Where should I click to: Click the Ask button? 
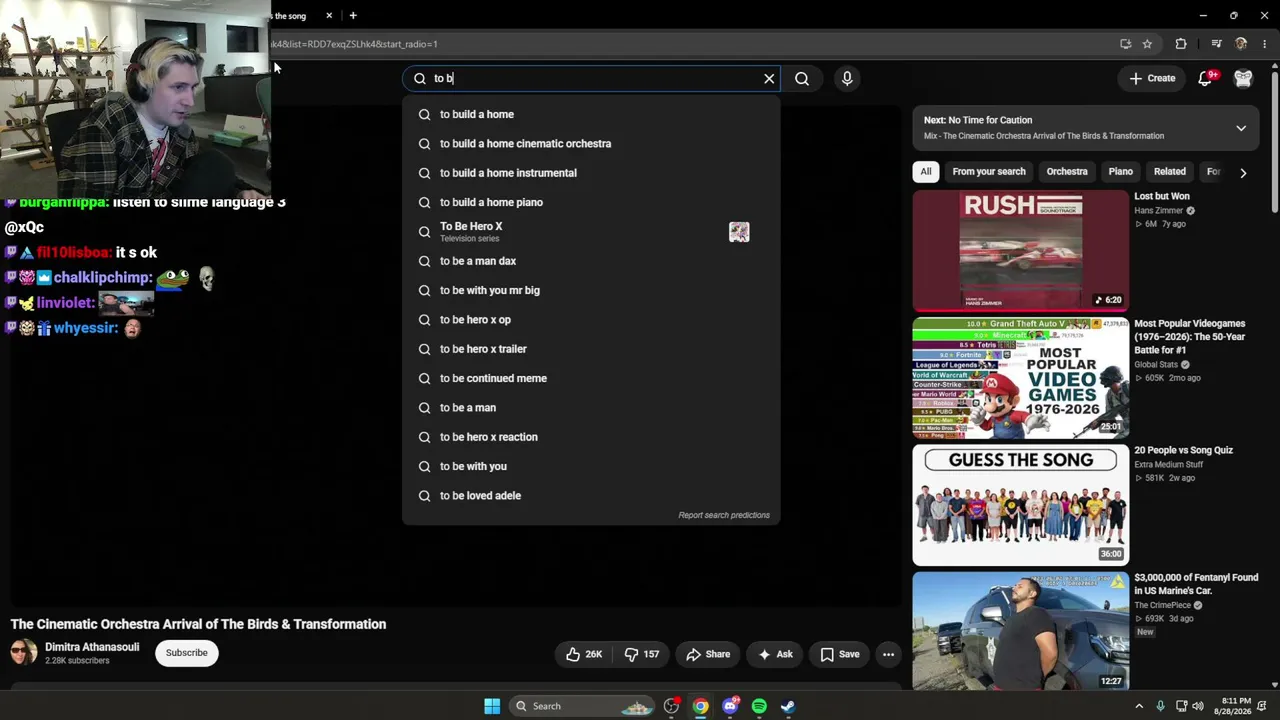[x=775, y=654]
